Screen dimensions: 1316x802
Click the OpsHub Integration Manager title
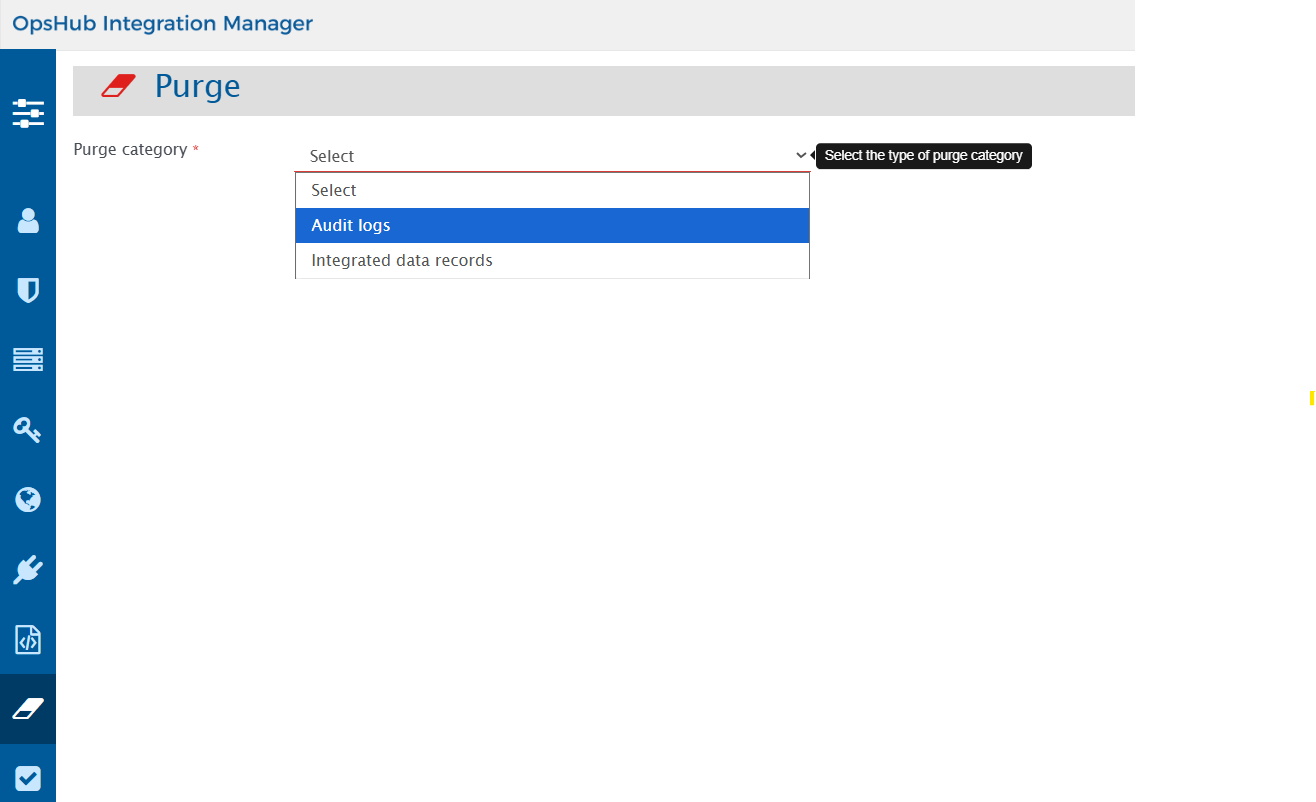(163, 24)
